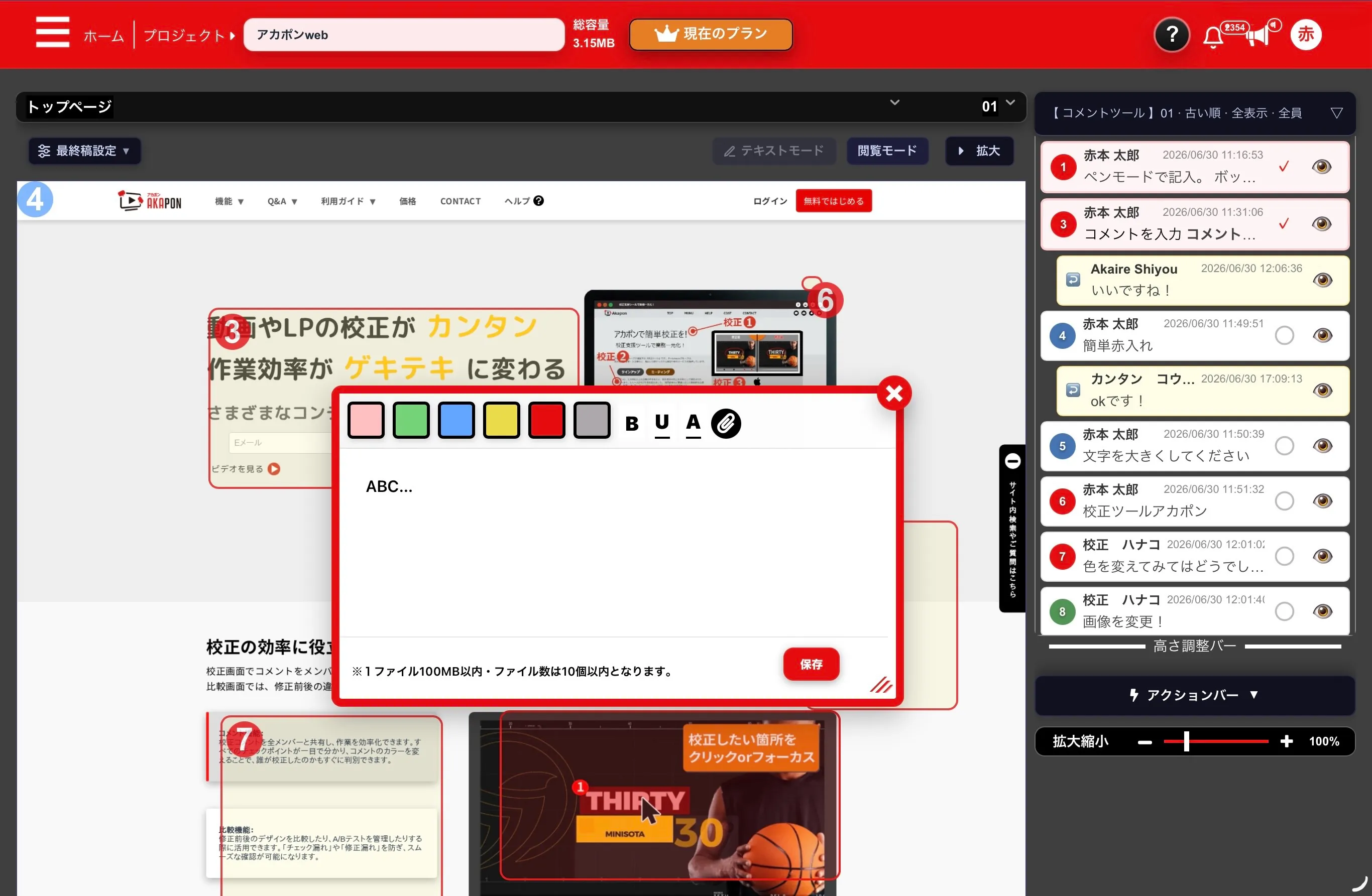The width and height of the screenshot is (1372, 896).
Task: Change text color with the A icon
Action: pos(693,424)
